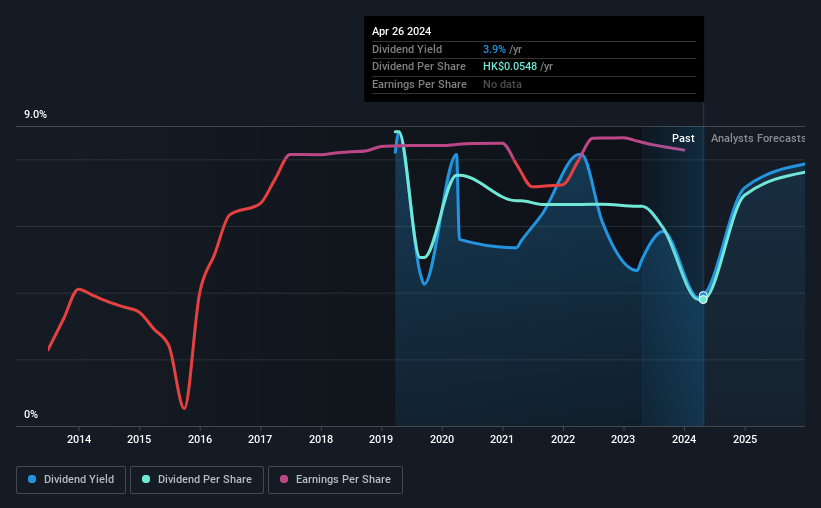
Task: Click the blue Dividend Yield legend dot
Action: (x=32, y=479)
